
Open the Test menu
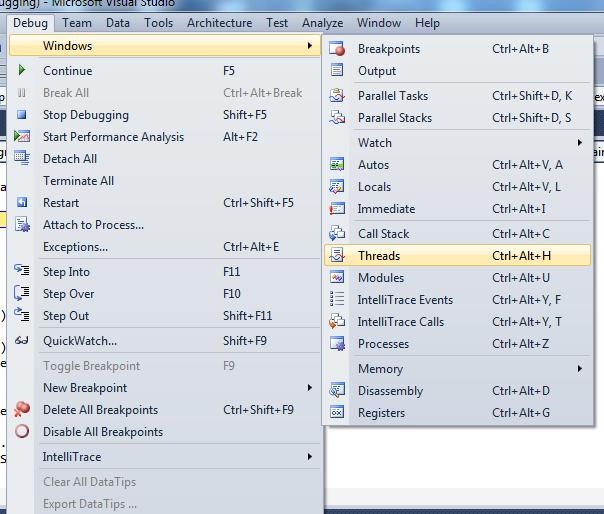pos(277,23)
